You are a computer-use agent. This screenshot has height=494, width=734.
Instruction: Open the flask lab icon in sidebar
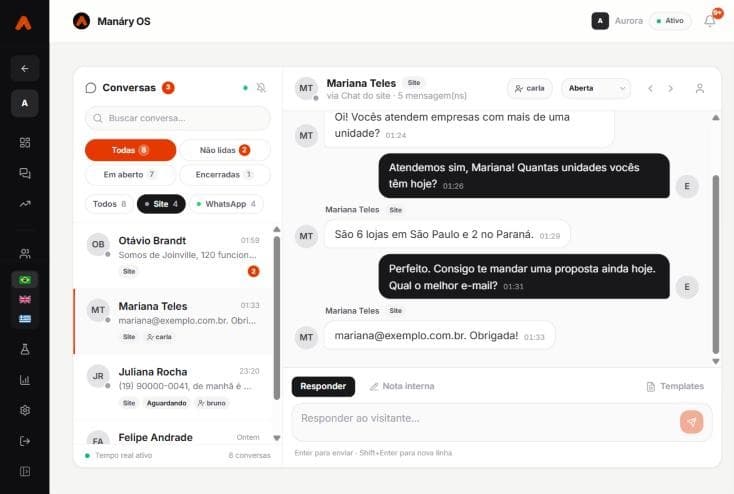pyautogui.click(x=25, y=349)
